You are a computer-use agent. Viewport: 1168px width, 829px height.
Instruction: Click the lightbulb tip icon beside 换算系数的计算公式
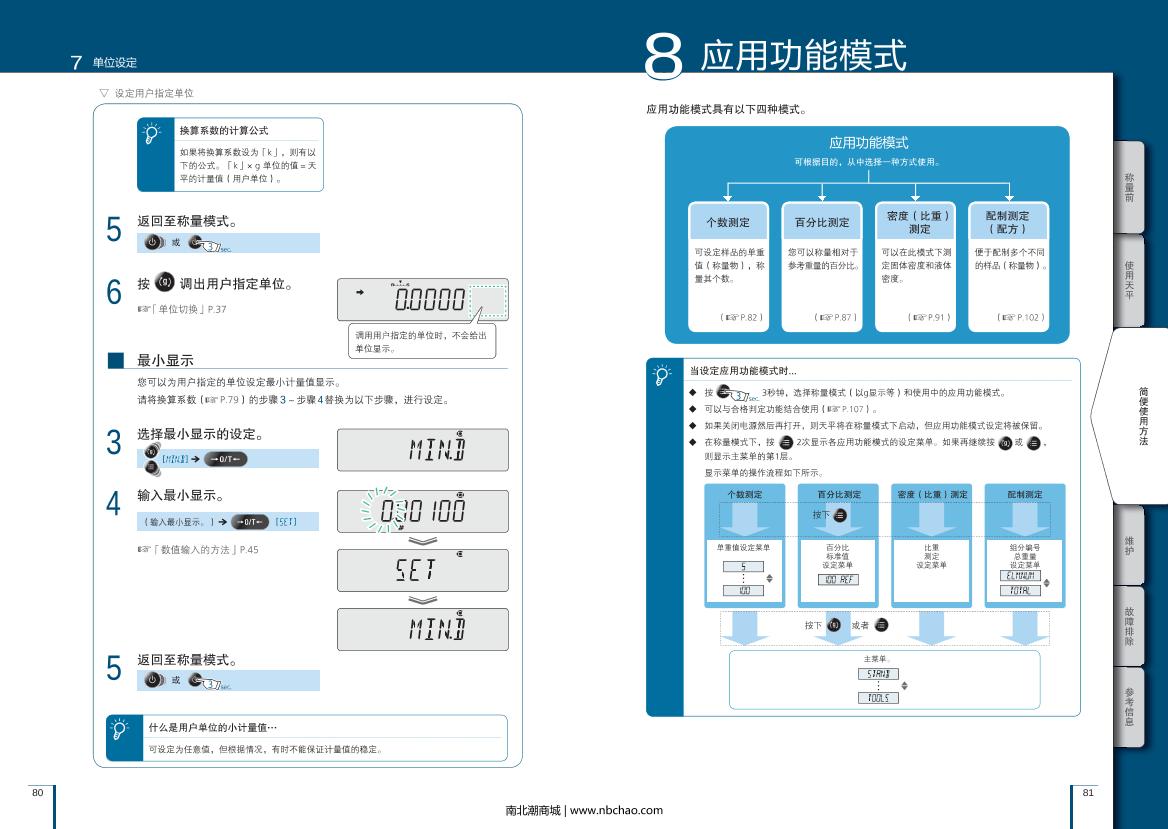[151, 134]
